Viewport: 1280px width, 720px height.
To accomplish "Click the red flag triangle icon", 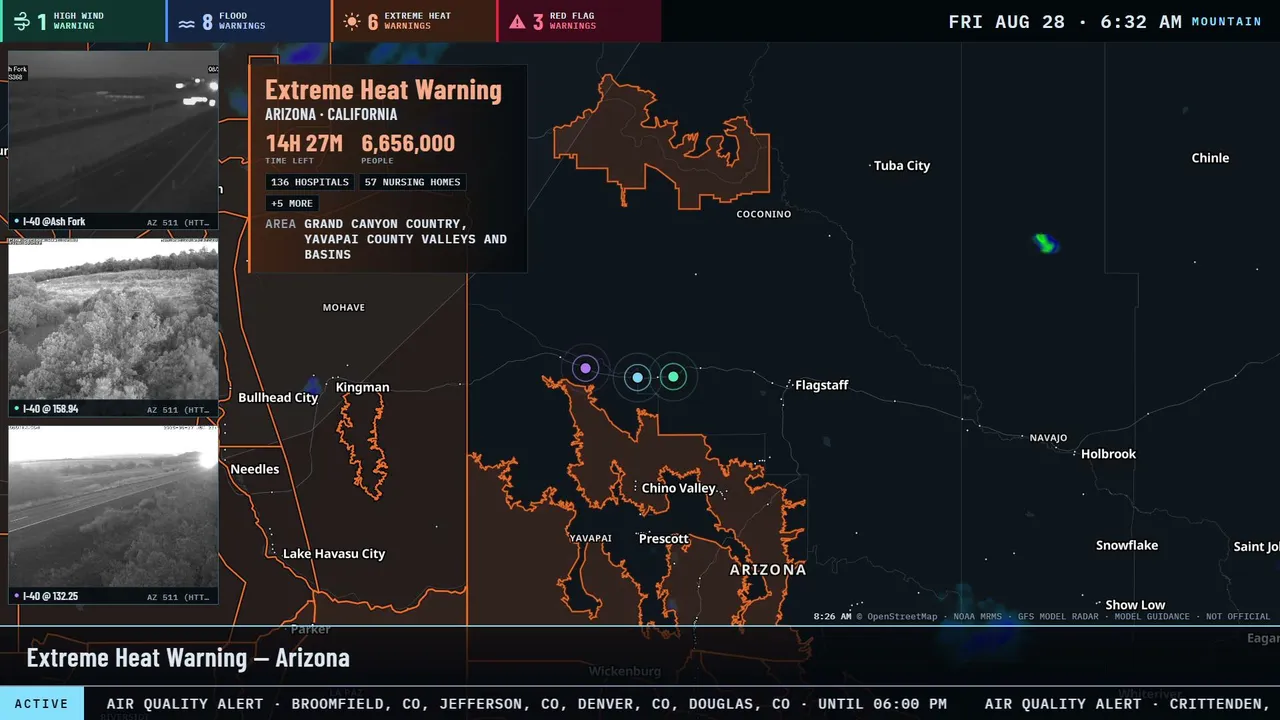I will [x=517, y=21].
